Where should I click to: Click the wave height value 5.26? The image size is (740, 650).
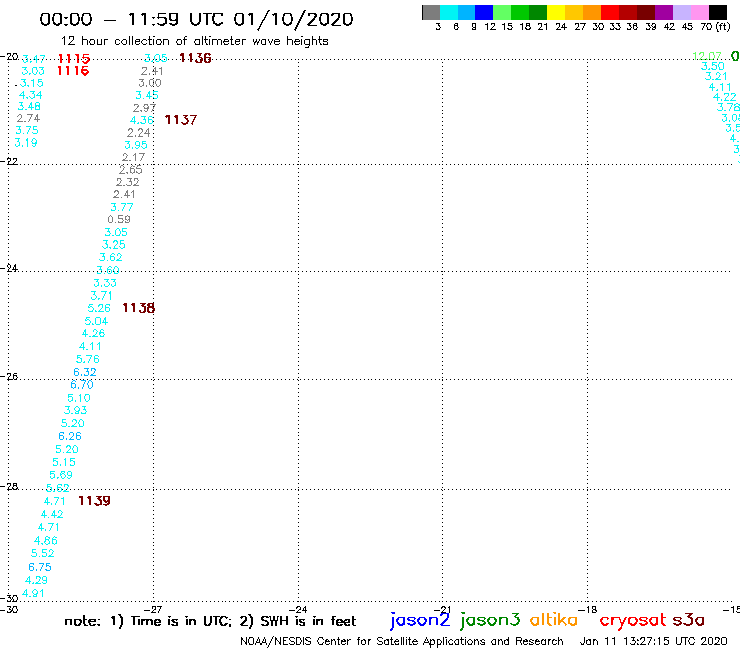click(99, 308)
